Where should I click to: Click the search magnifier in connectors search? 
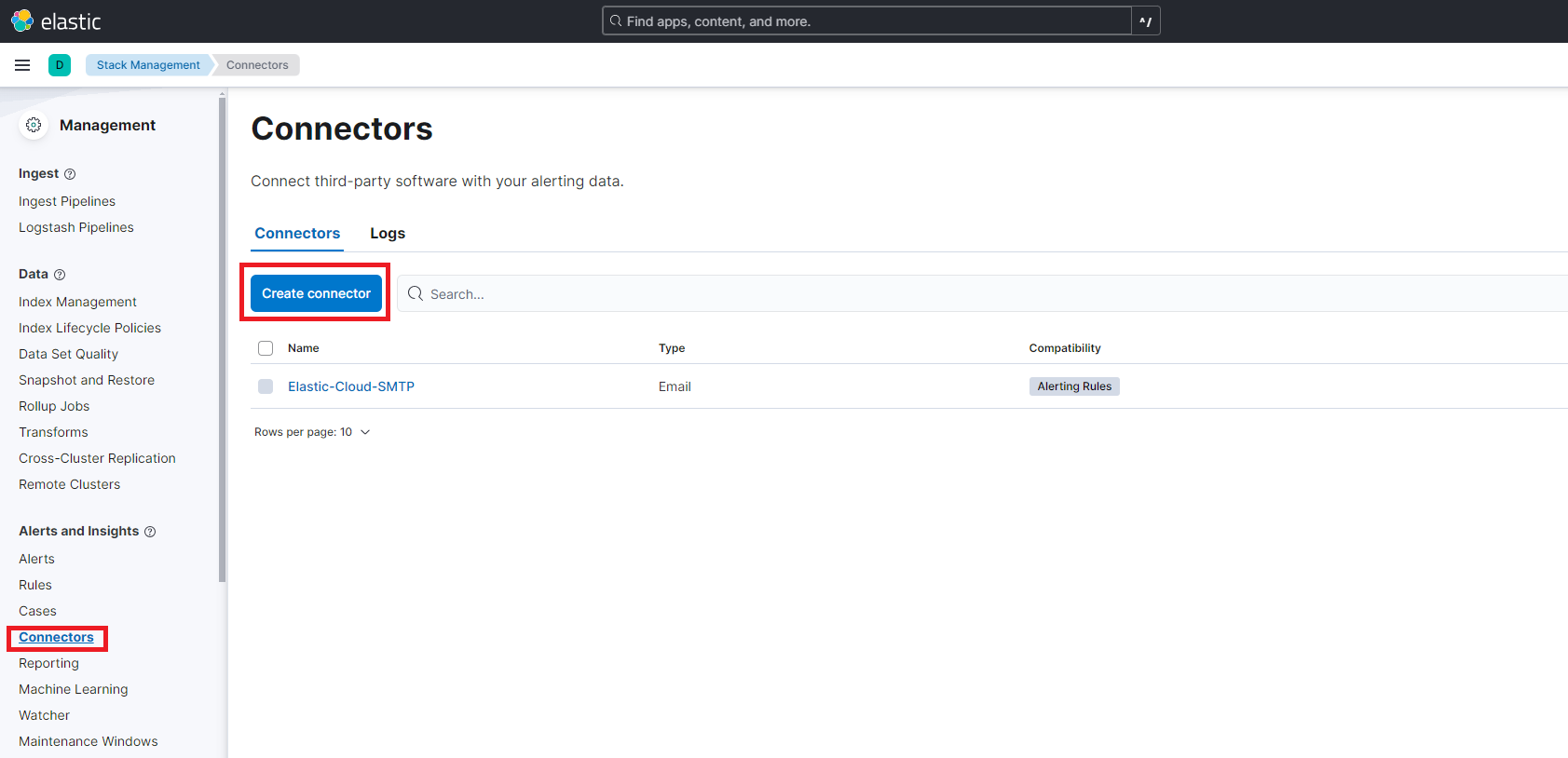[416, 293]
